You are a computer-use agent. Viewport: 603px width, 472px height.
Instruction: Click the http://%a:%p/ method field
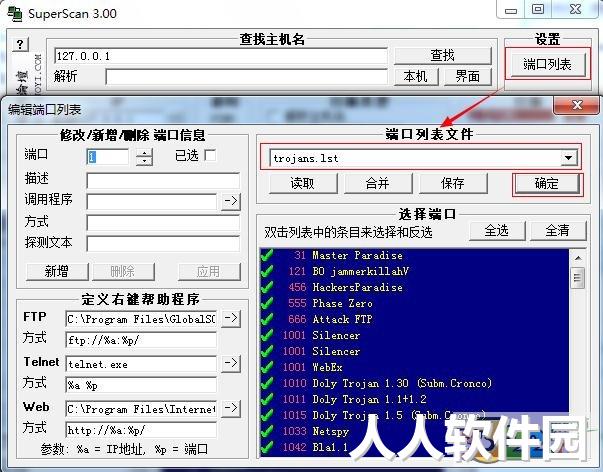141,430
